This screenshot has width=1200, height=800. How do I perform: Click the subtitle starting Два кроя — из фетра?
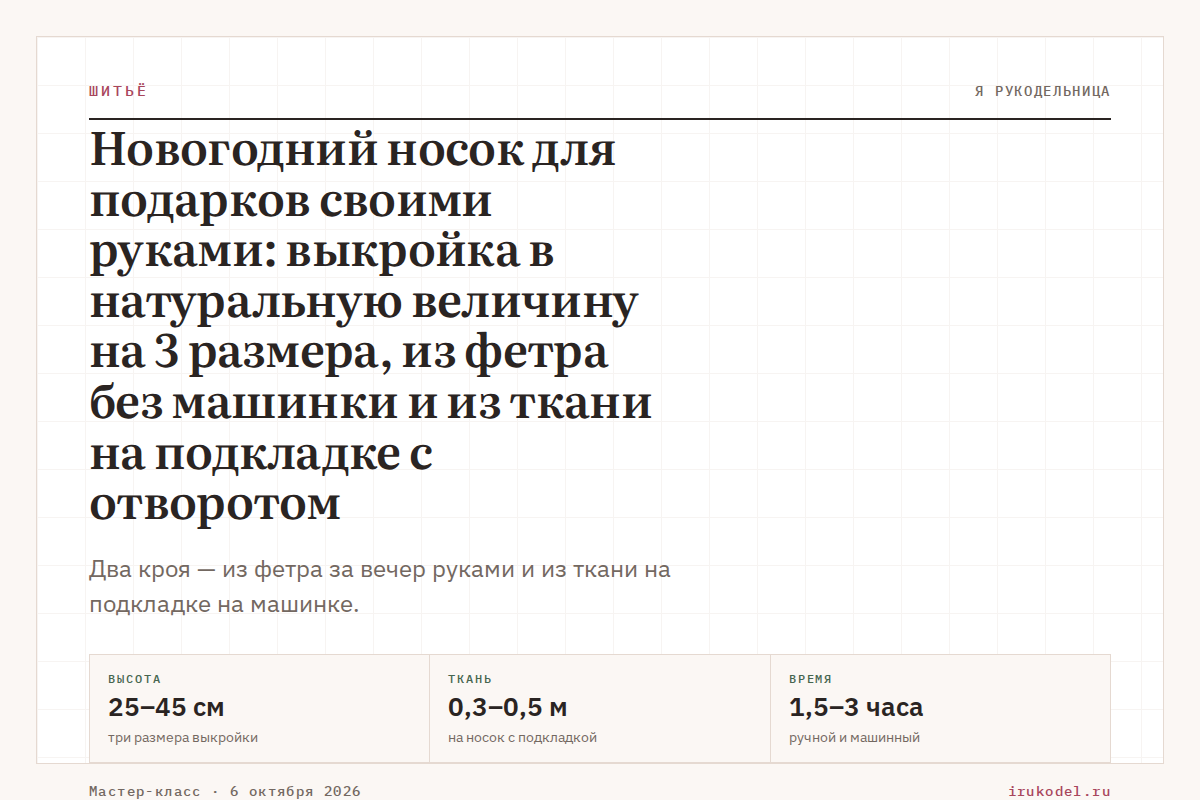(380, 587)
